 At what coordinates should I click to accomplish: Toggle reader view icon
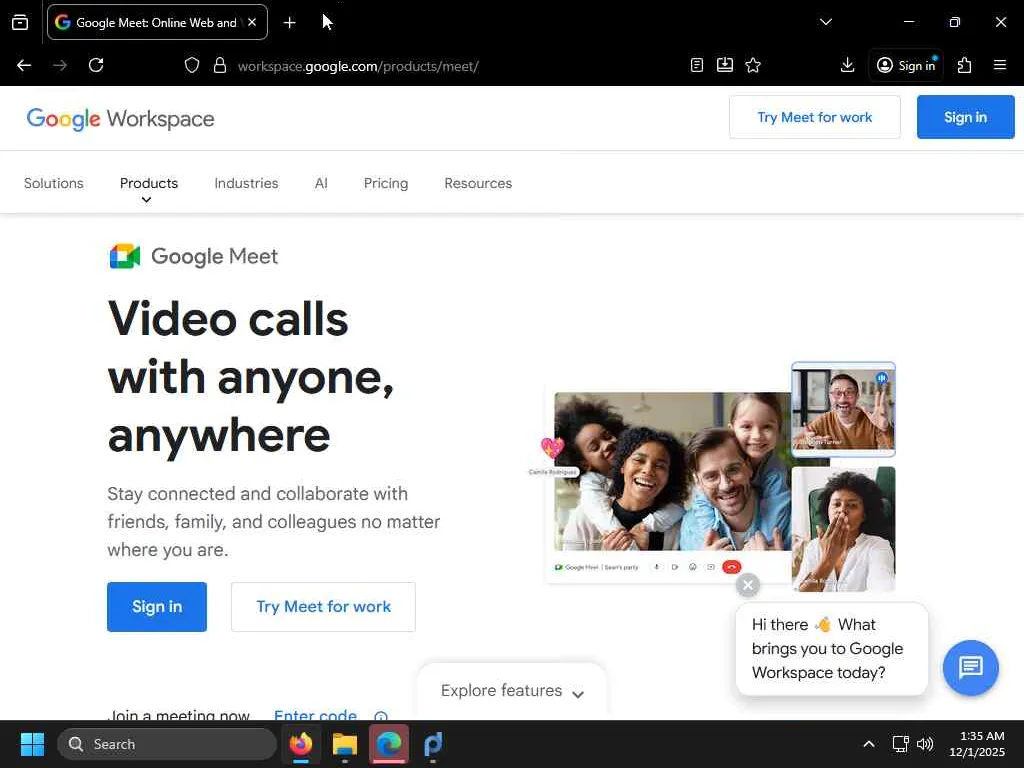(x=697, y=65)
